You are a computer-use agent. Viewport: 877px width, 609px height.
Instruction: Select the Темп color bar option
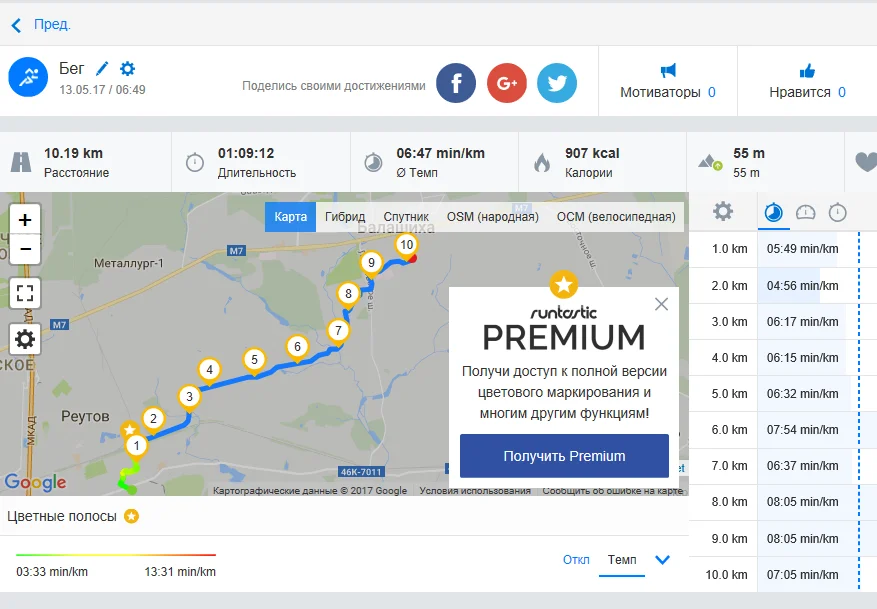click(x=622, y=560)
